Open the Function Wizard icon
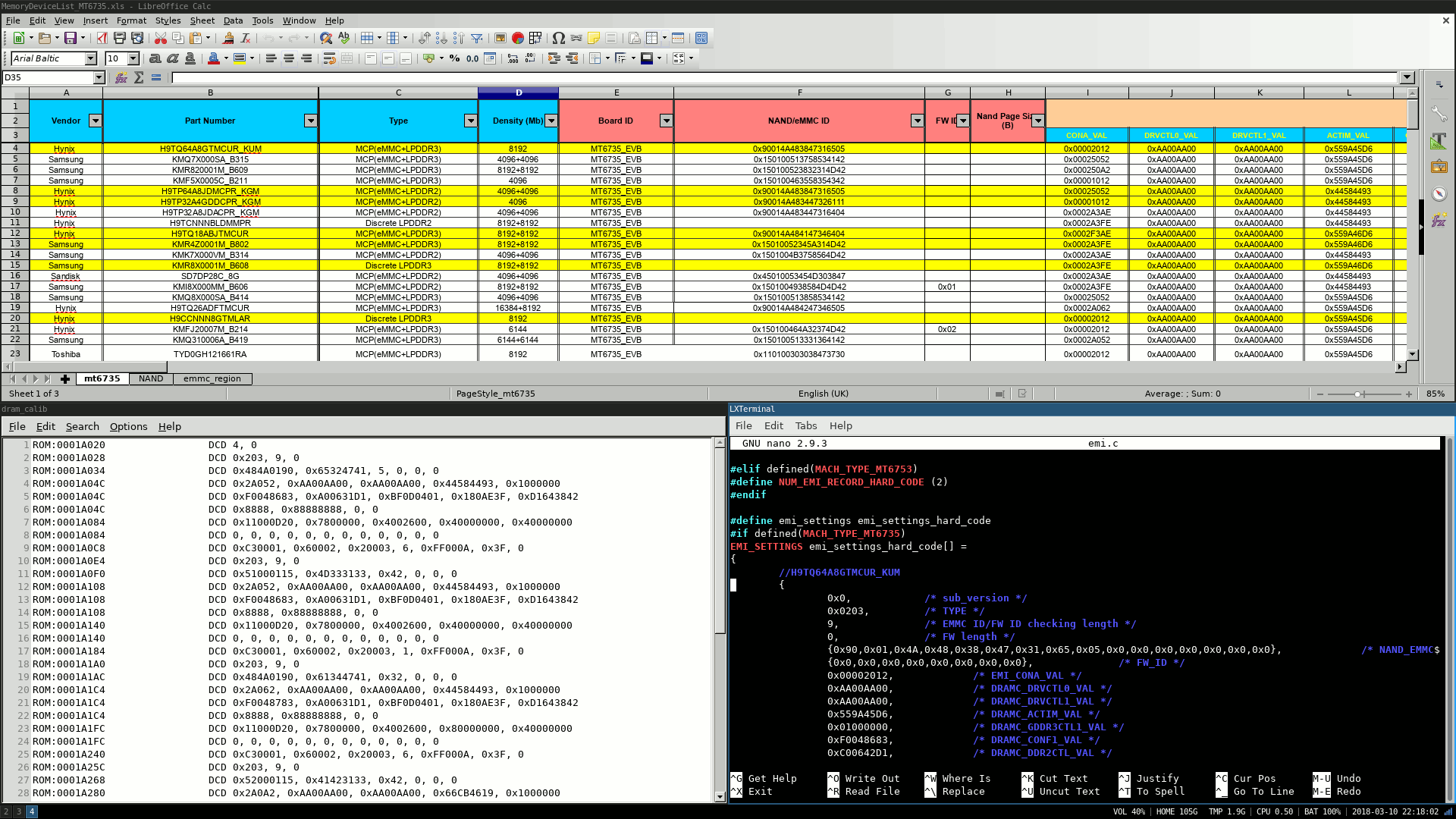The image size is (1456, 819). point(121,77)
